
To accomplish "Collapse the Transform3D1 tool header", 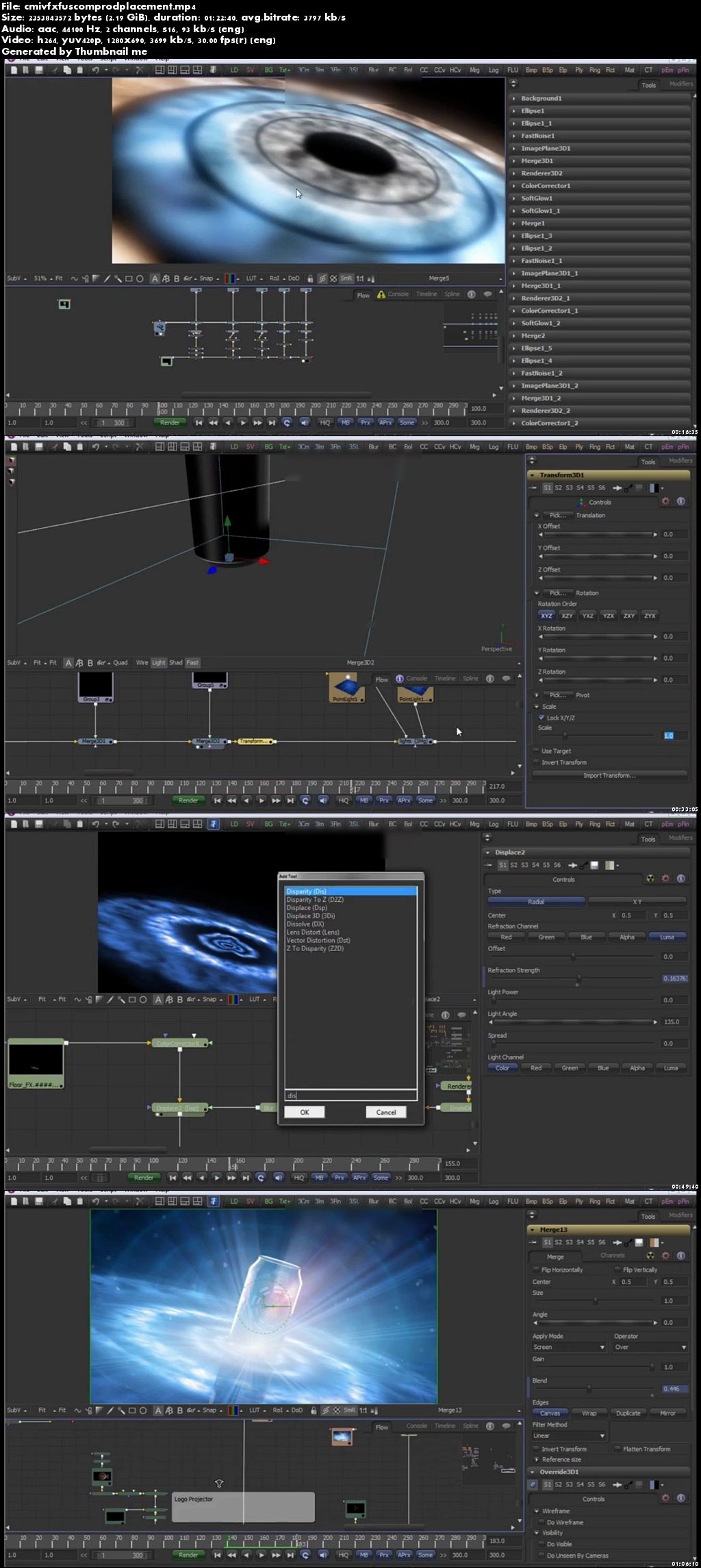I will [532, 475].
